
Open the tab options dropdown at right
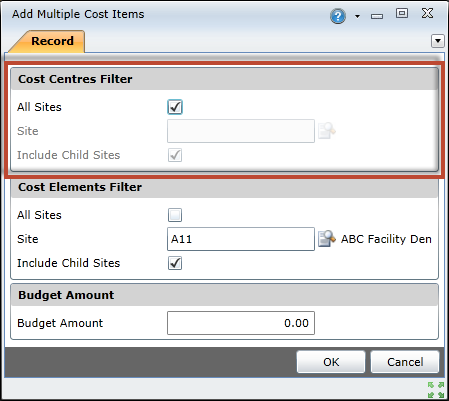click(x=438, y=41)
